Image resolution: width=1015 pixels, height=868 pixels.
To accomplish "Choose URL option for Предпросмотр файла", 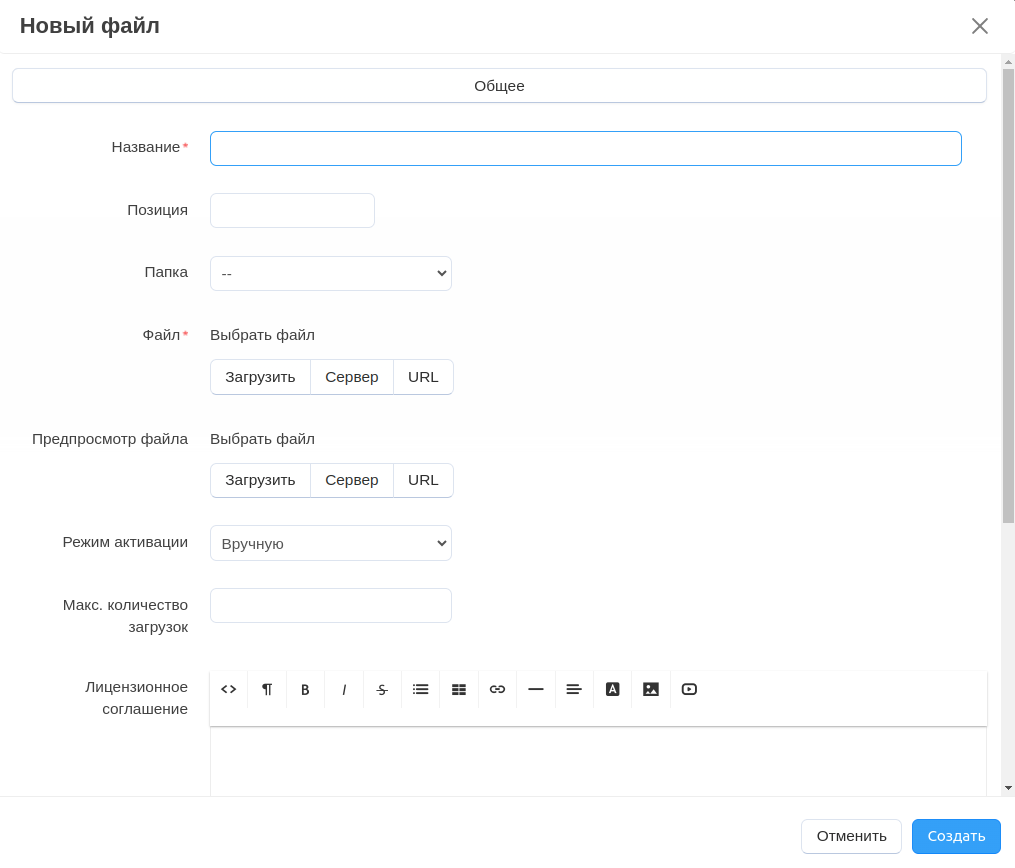I will (x=423, y=480).
